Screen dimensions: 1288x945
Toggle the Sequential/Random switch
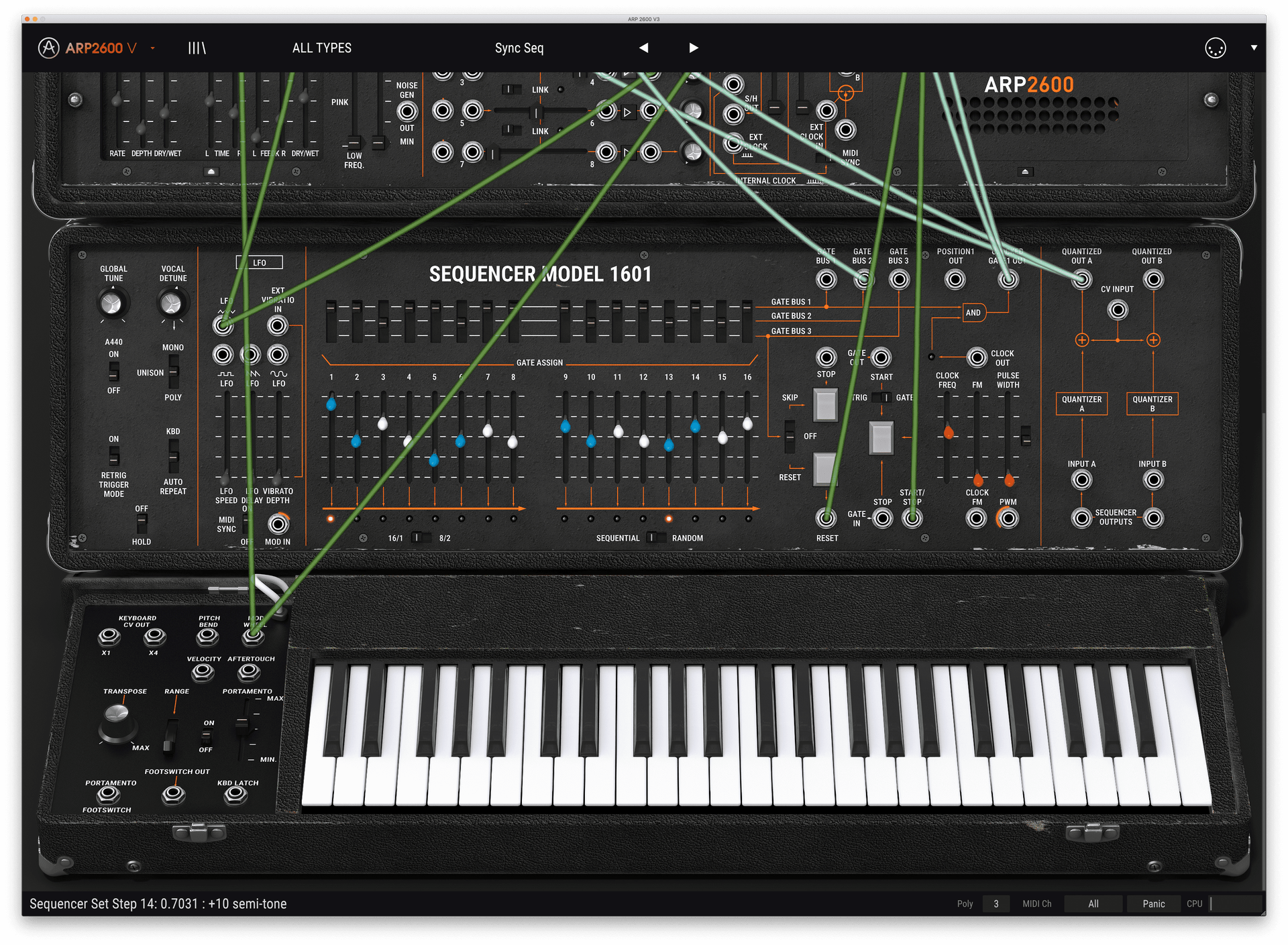pyautogui.click(x=656, y=538)
